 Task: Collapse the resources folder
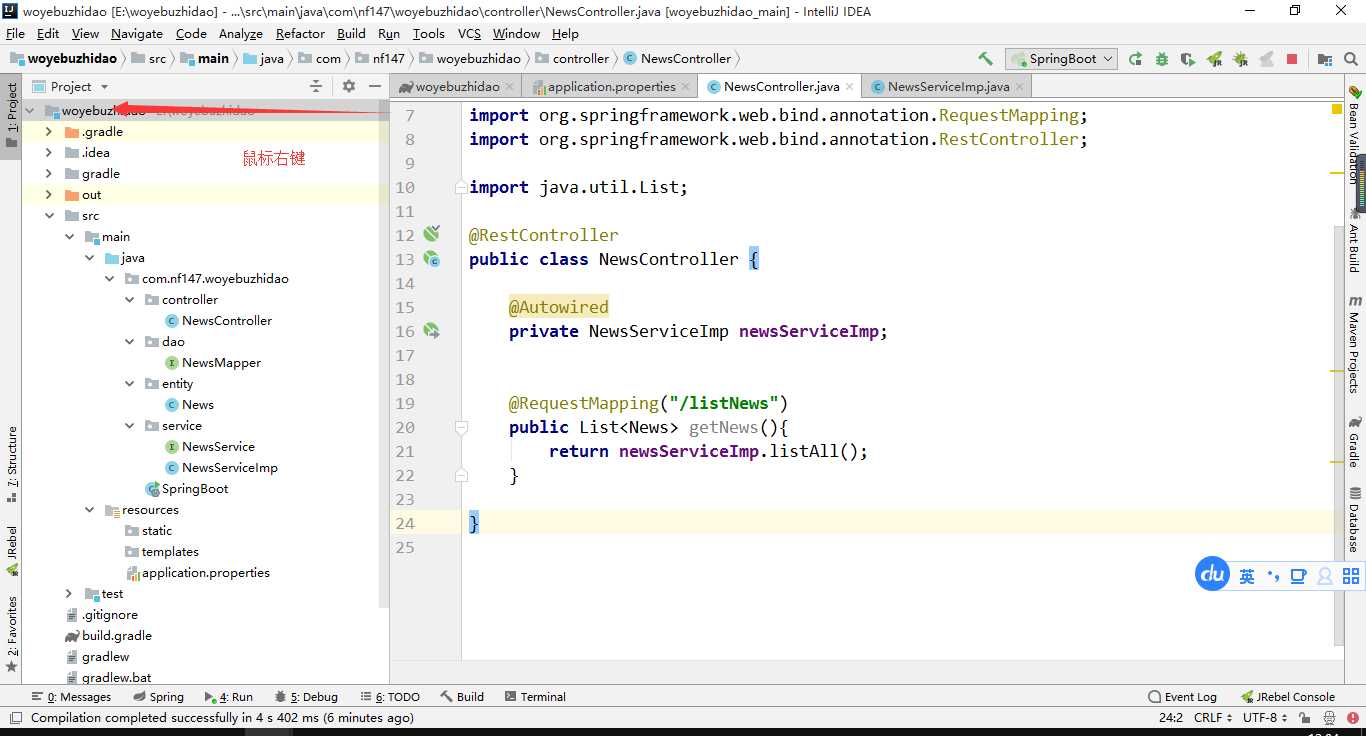point(89,510)
